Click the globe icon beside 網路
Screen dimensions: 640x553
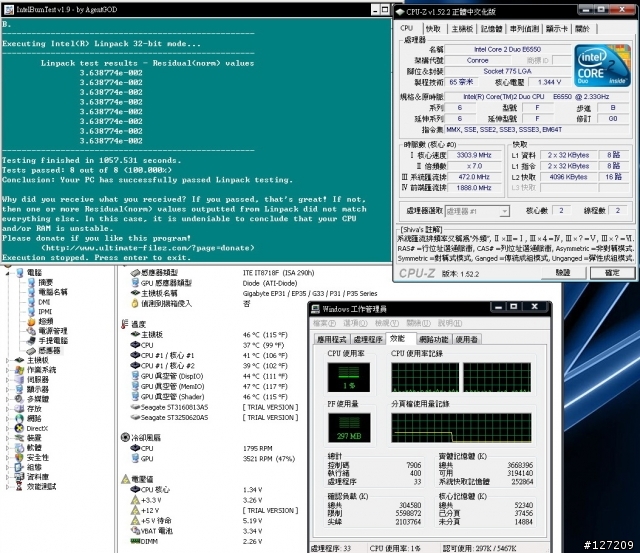pos(19,418)
